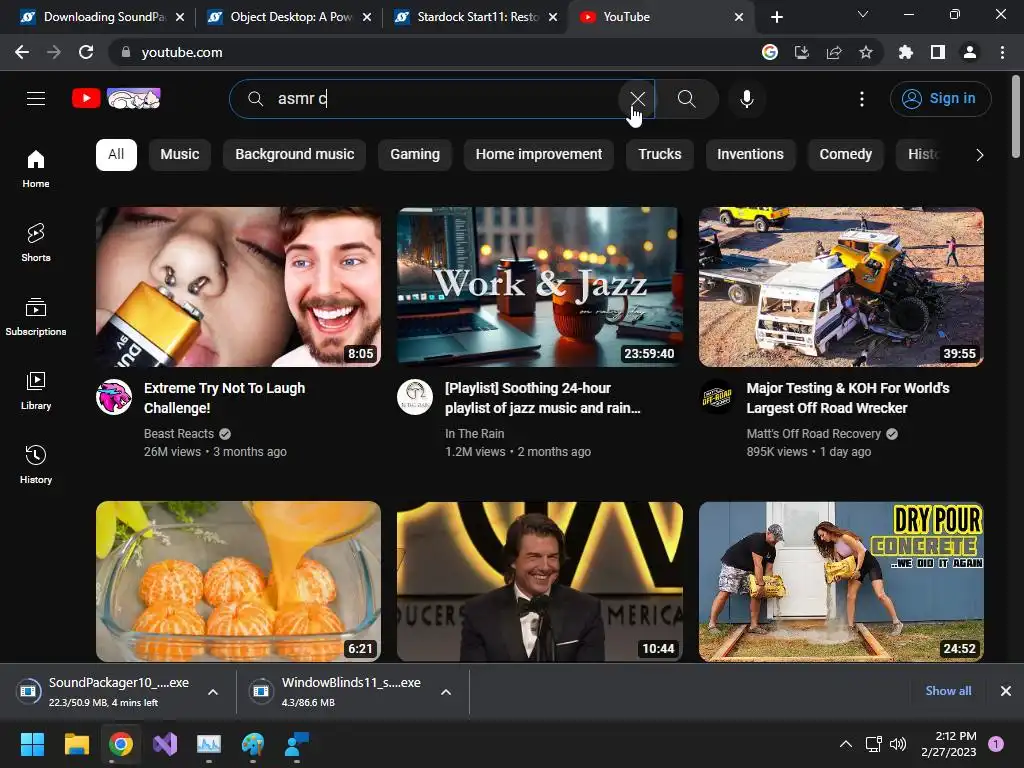1024x768 pixels.
Task: Go to Home in sidebar
Action: pos(36,168)
